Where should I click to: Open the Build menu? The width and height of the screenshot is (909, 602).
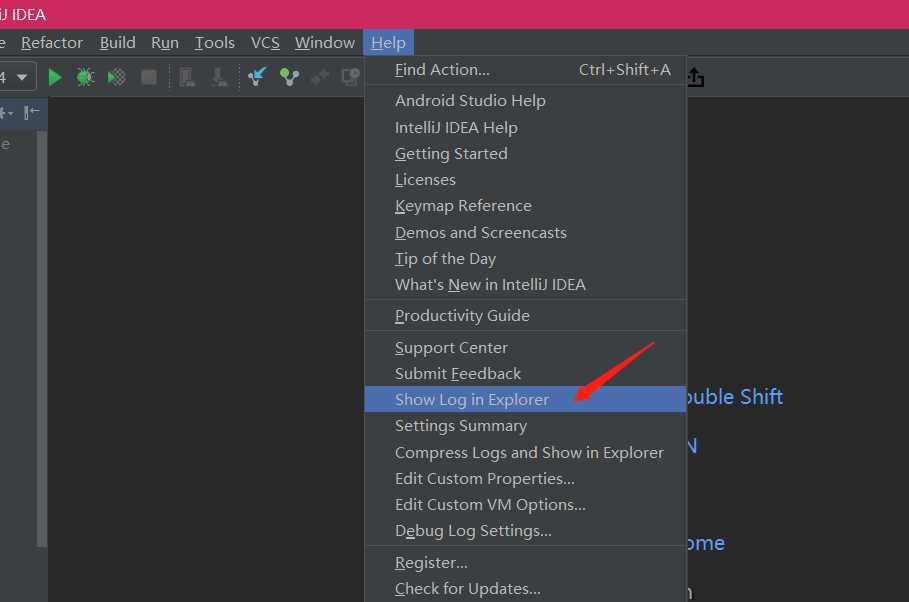(118, 43)
